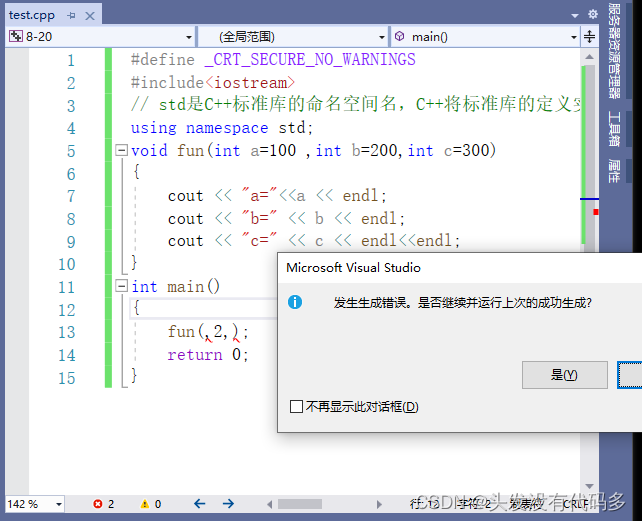Viewport: 642px width, 521px height.
Task: Click the #include<iostream> line
Action: (212, 83)
